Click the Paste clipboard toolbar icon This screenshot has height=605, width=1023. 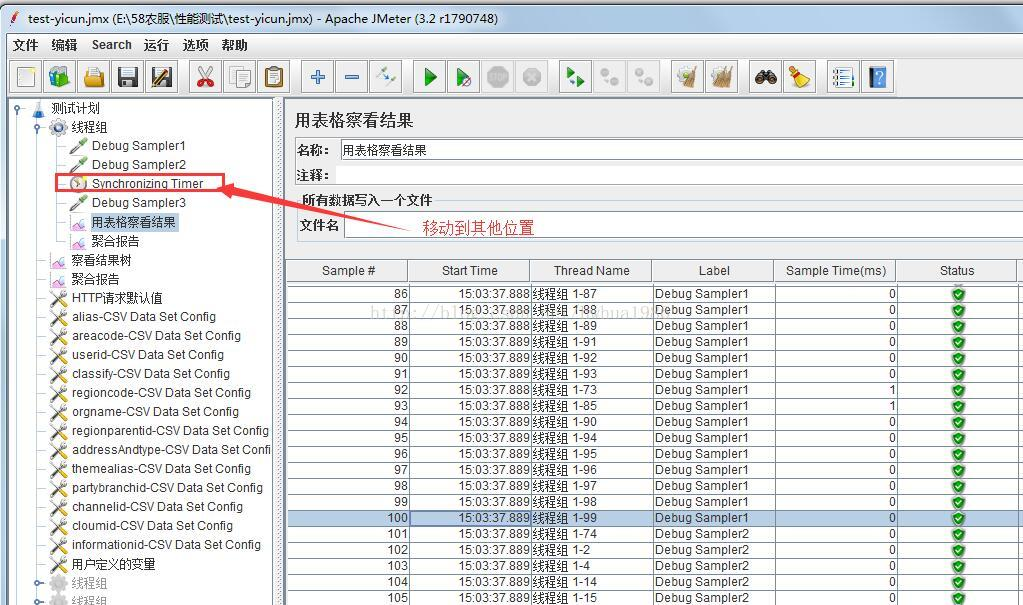tap(274, 78)
